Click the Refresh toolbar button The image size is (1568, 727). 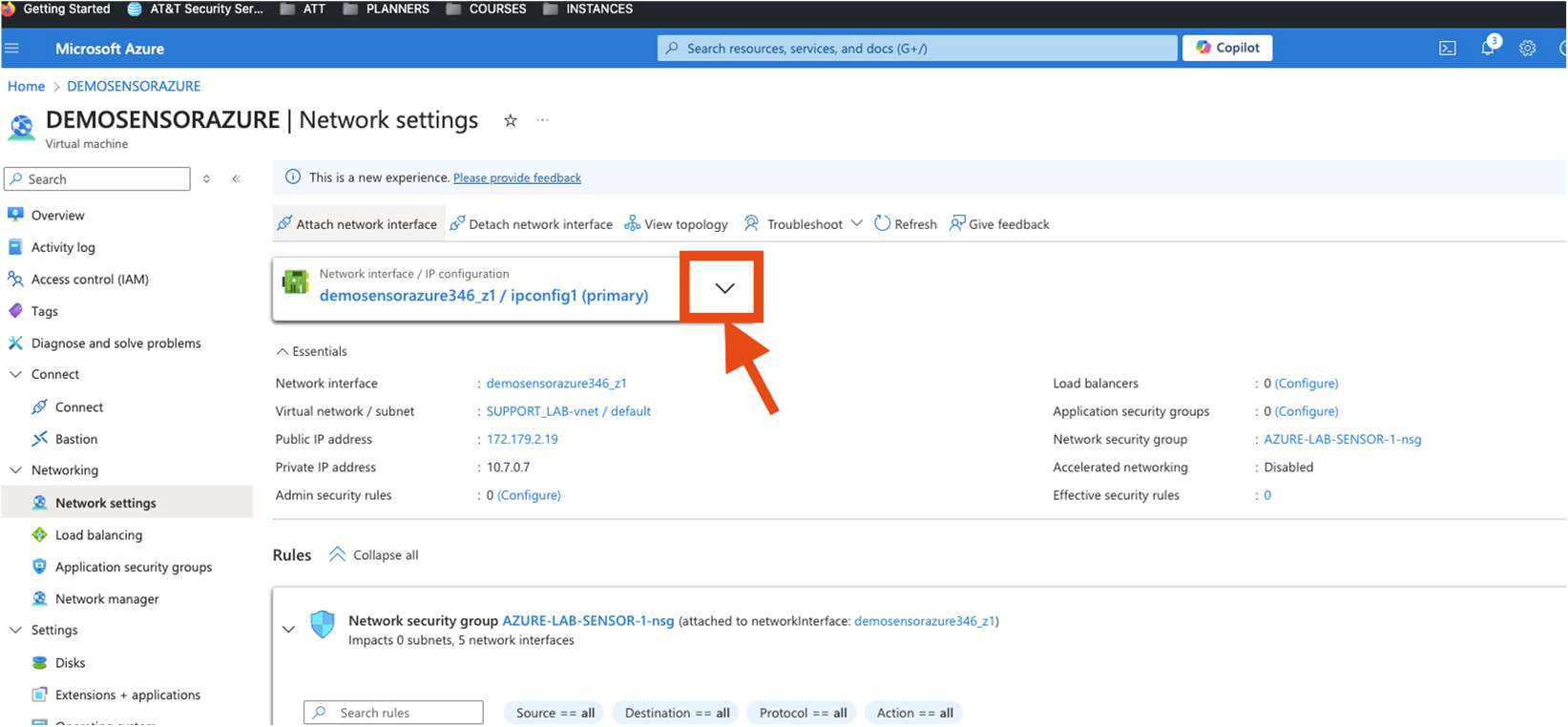click(x=906, y=224)
